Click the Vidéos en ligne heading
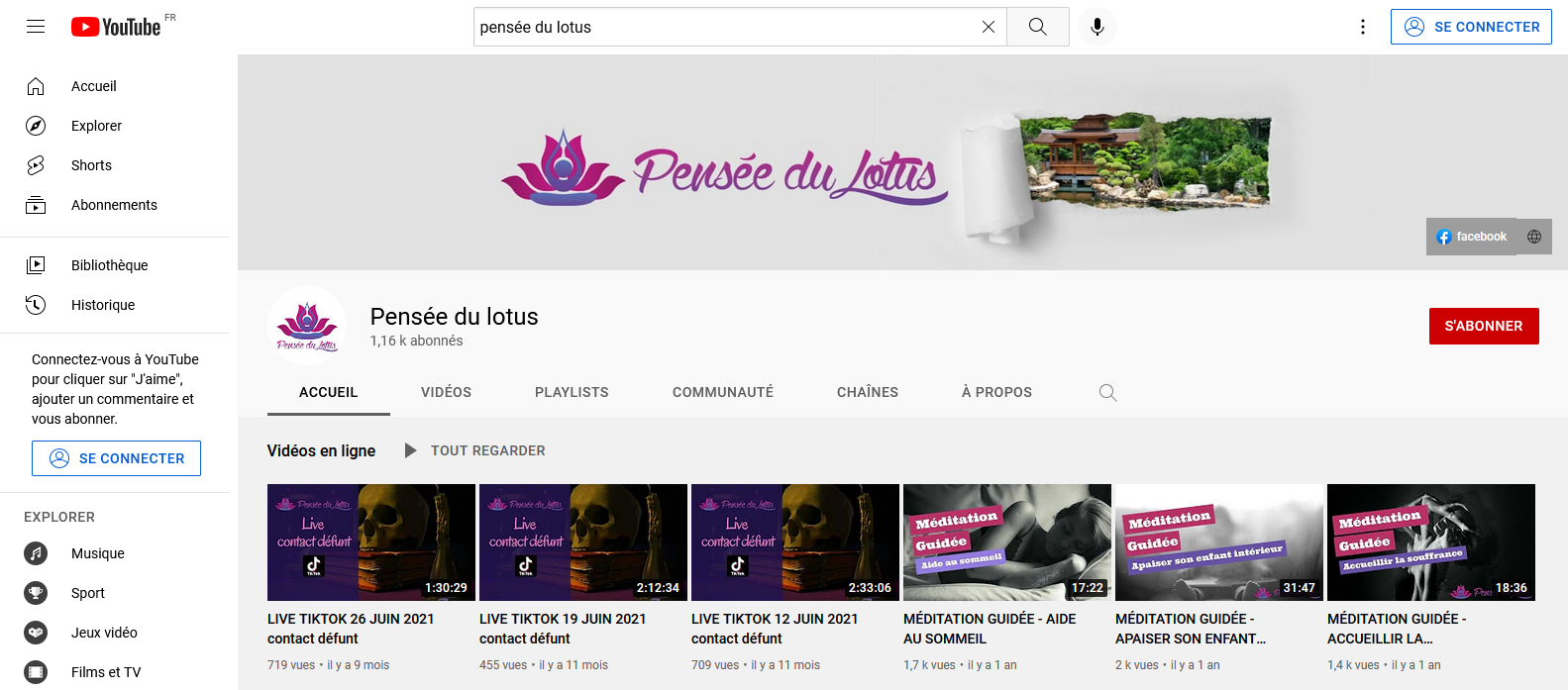The width and height of the screenshot is (1568, 690). 321,450
